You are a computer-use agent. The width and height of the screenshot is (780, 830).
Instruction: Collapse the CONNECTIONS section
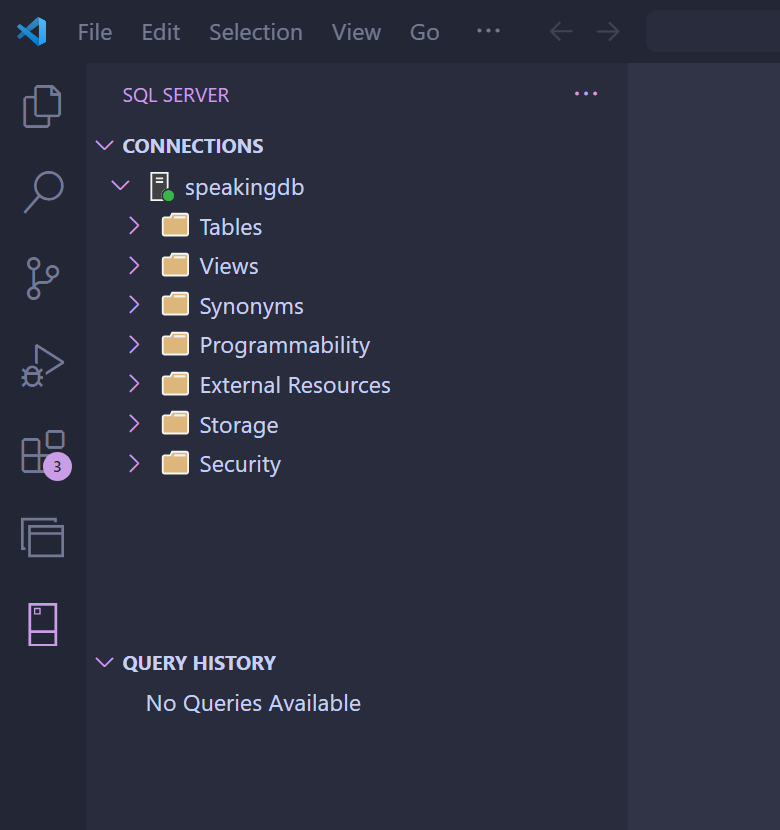(105, 145)
